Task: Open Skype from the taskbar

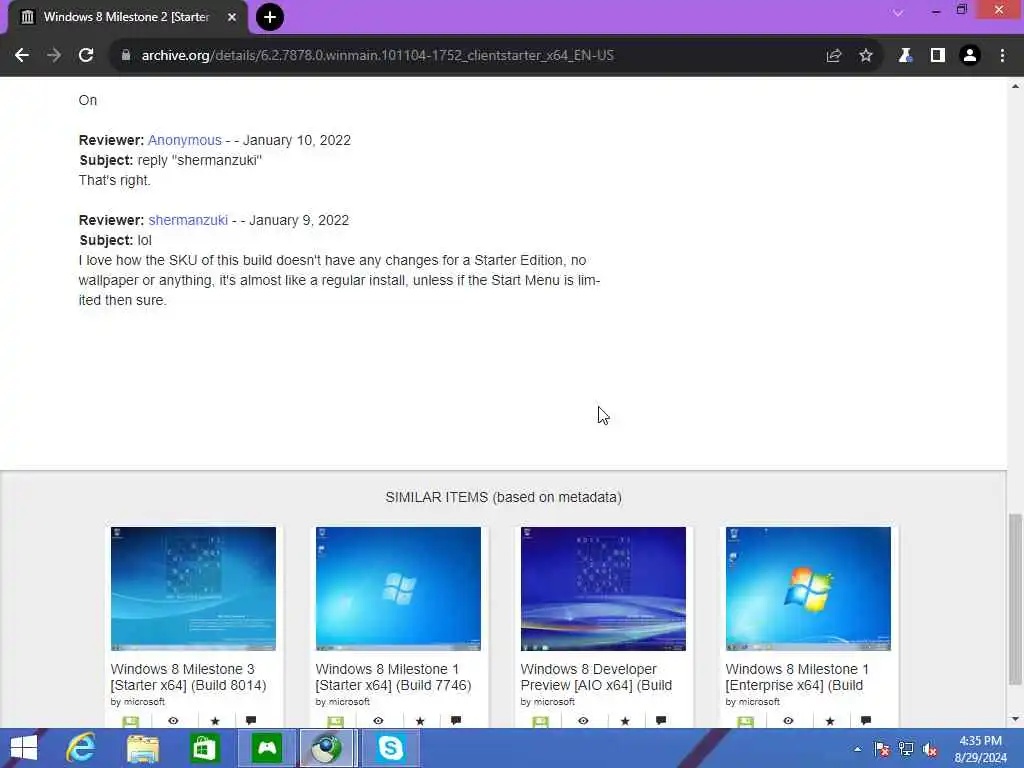Action: coord(390,748)
